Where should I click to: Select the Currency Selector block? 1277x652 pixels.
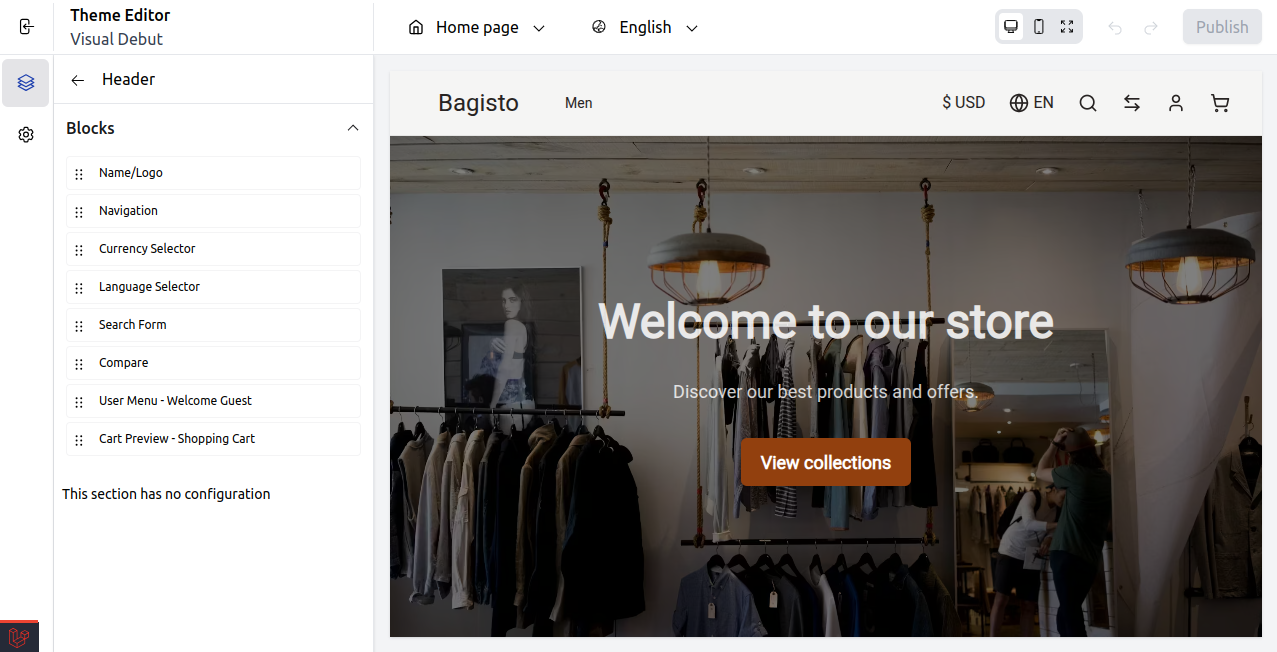(213, 249)
